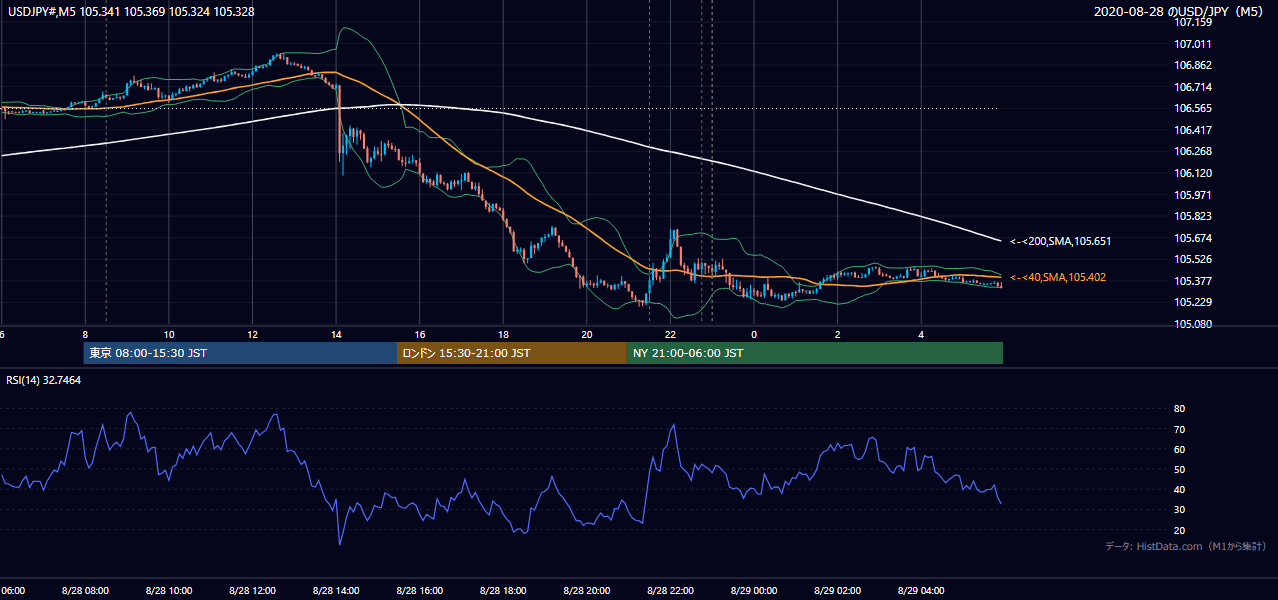Screen dimensions: 1278x600
Task: Click price axis value 105.823
Action: point(1193,216)
